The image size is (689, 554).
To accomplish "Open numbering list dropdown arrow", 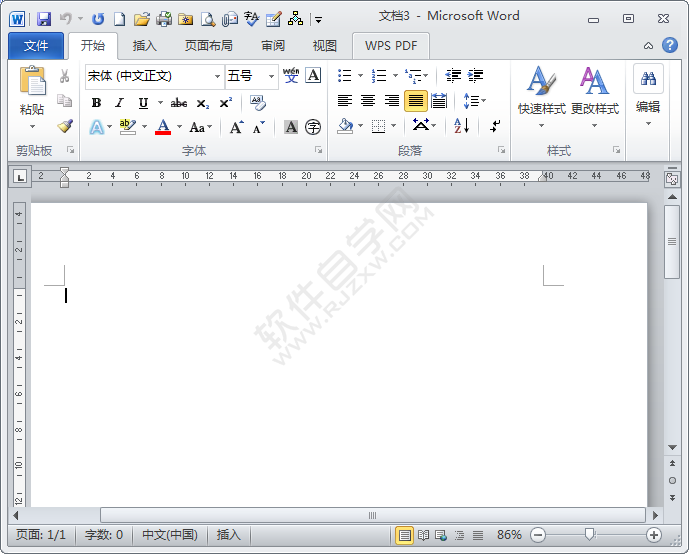I will (x=395, y=76).
